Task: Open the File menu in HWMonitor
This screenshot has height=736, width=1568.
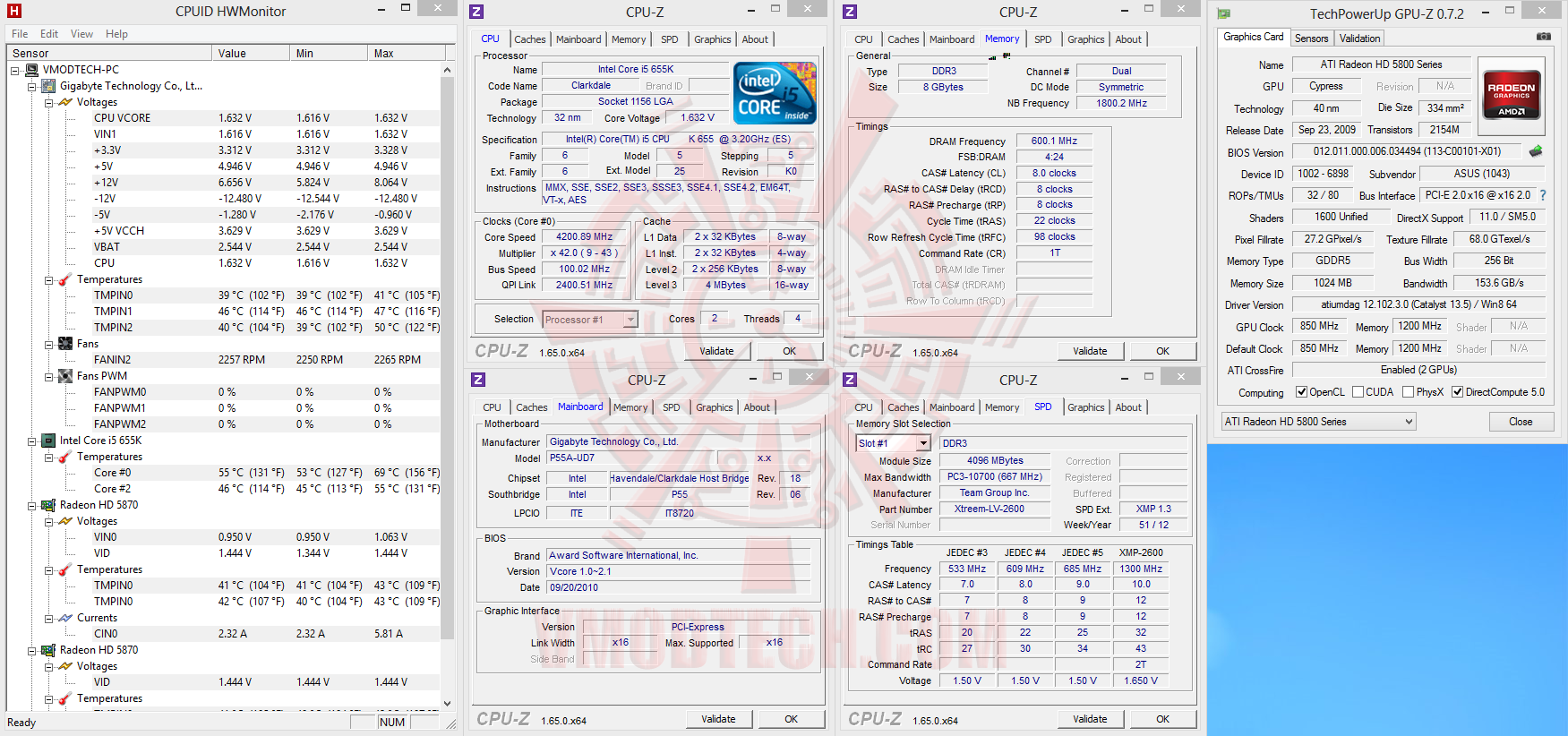Action: pyautogui.click(x=20, y=34)
